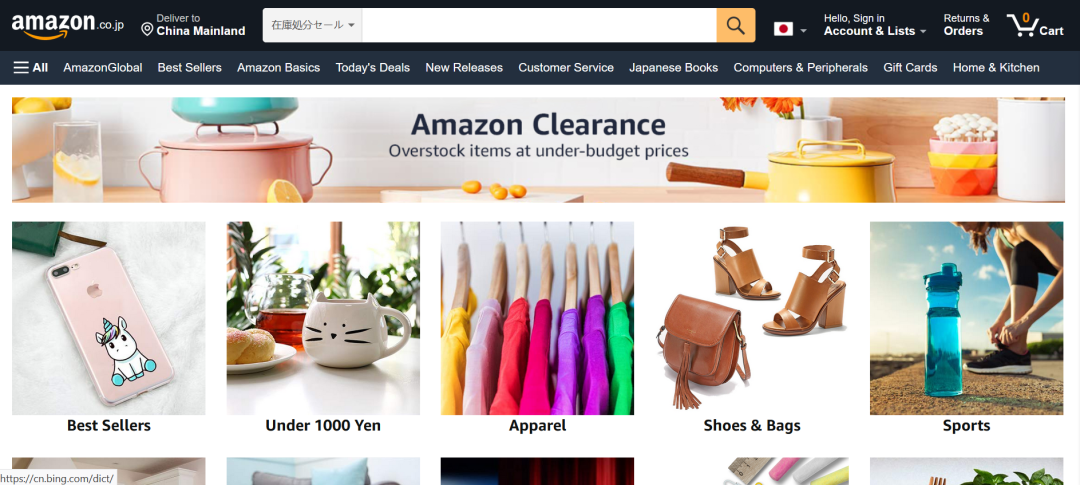
Task: Open the Sports water bottle thumbnail
Action: point(966,318)
